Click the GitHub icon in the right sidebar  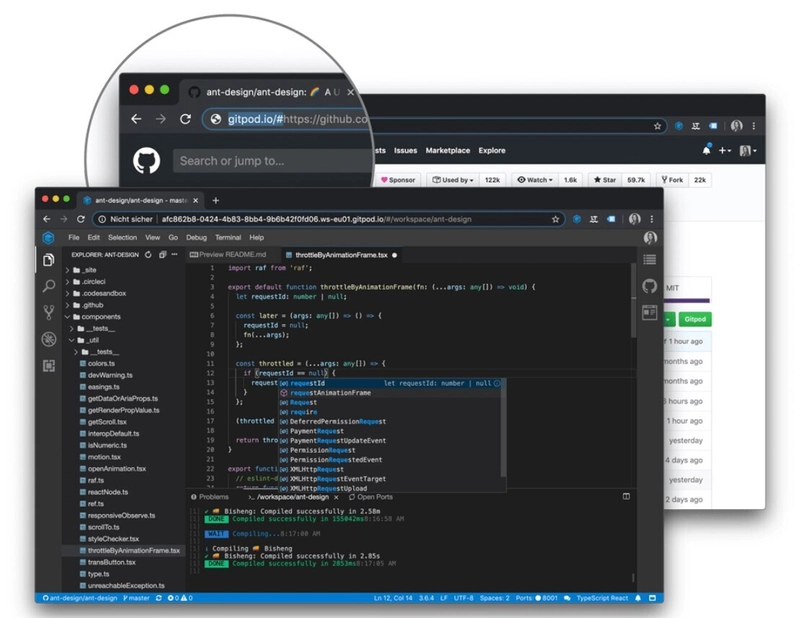[x=649, y=286]
